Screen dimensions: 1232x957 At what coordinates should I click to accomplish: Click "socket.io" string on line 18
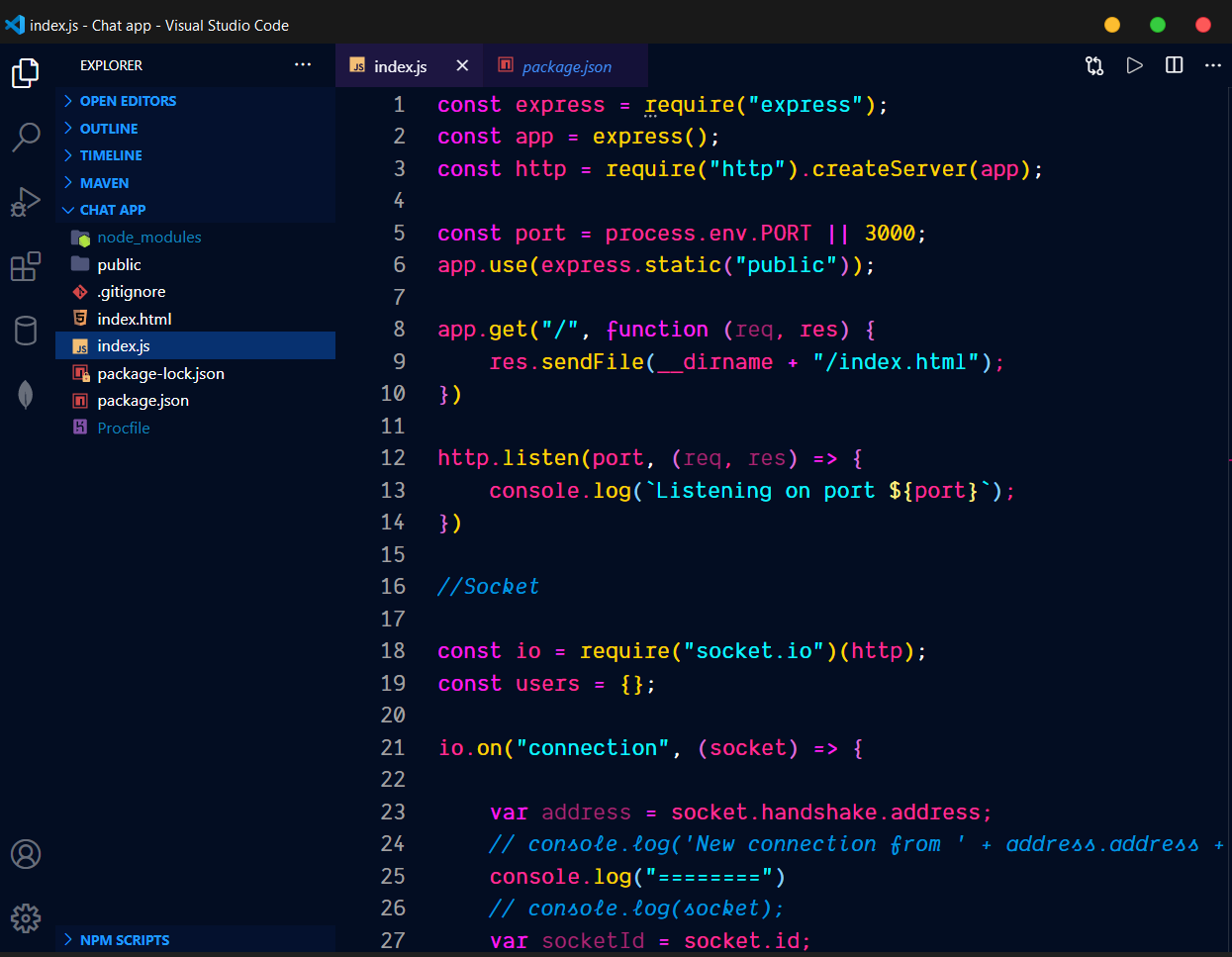[755, 651]
